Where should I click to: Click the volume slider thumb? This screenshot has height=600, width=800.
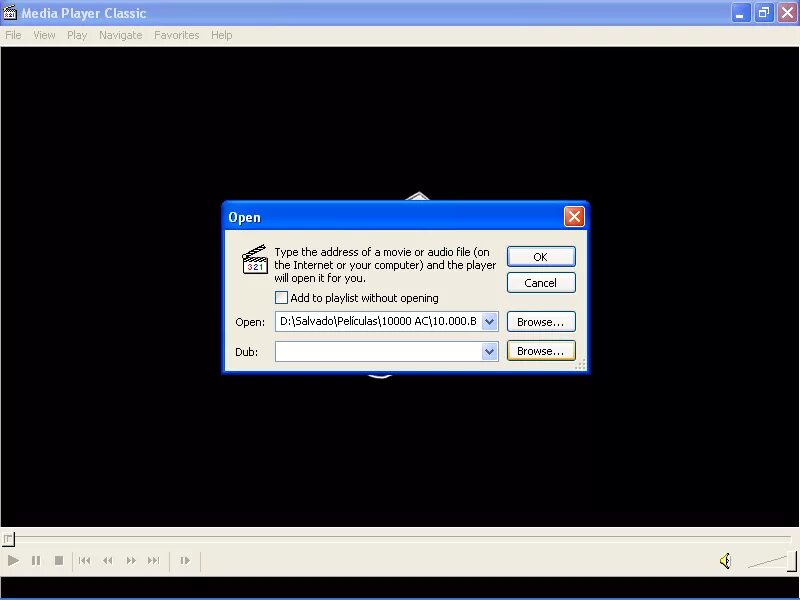[x=791, y=561]
